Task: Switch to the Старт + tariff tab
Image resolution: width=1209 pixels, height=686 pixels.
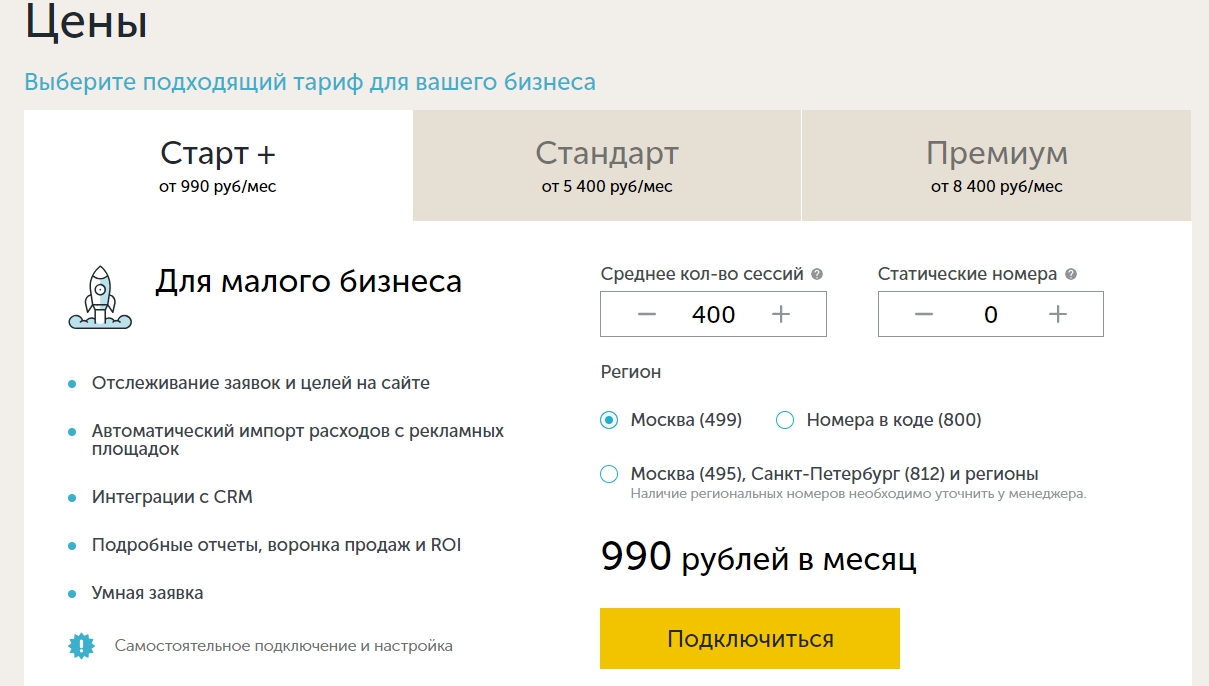Action: 218,166
